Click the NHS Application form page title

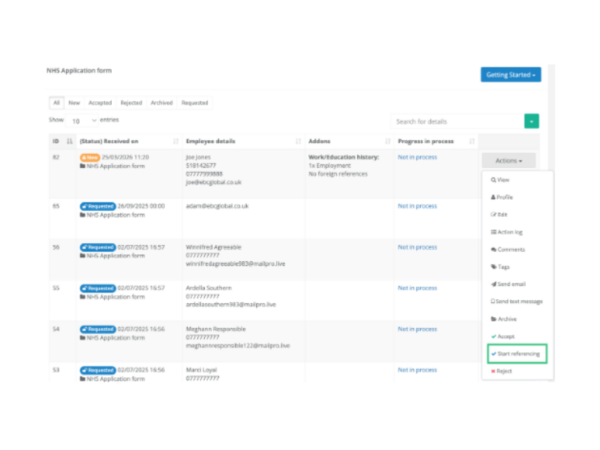pos(79,70)
